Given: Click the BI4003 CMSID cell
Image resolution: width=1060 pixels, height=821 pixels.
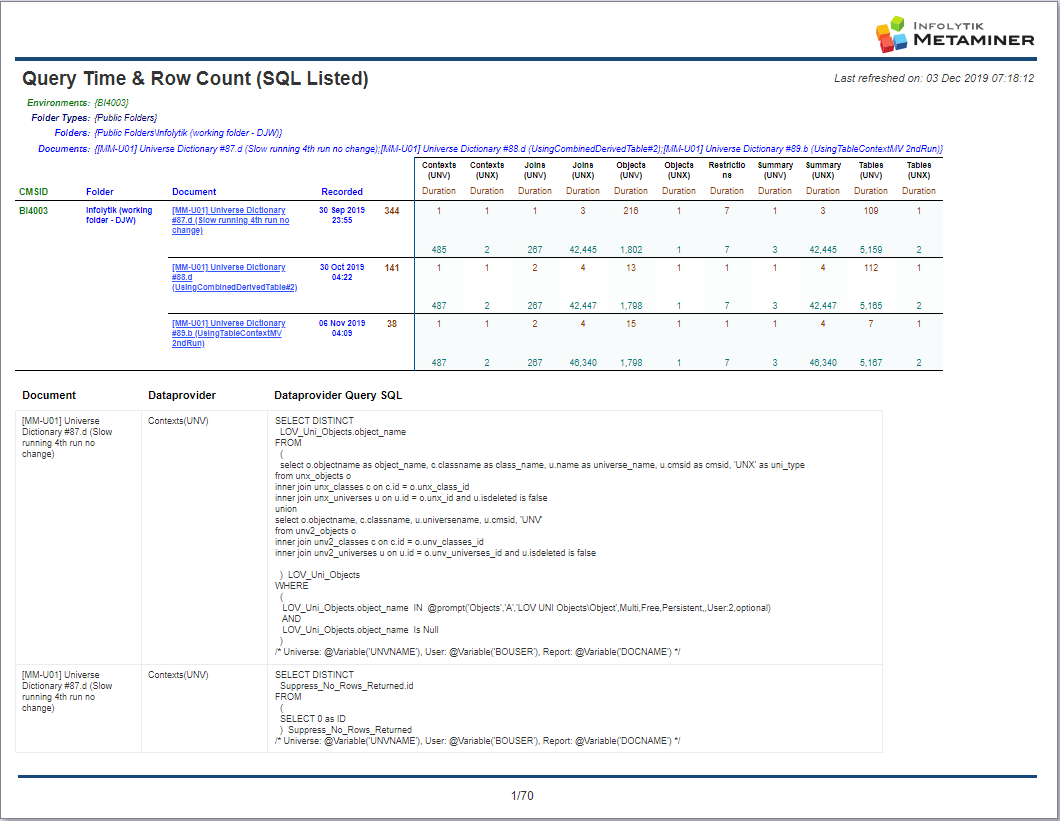Looking at the screenshot, I should tap(33, 211).
